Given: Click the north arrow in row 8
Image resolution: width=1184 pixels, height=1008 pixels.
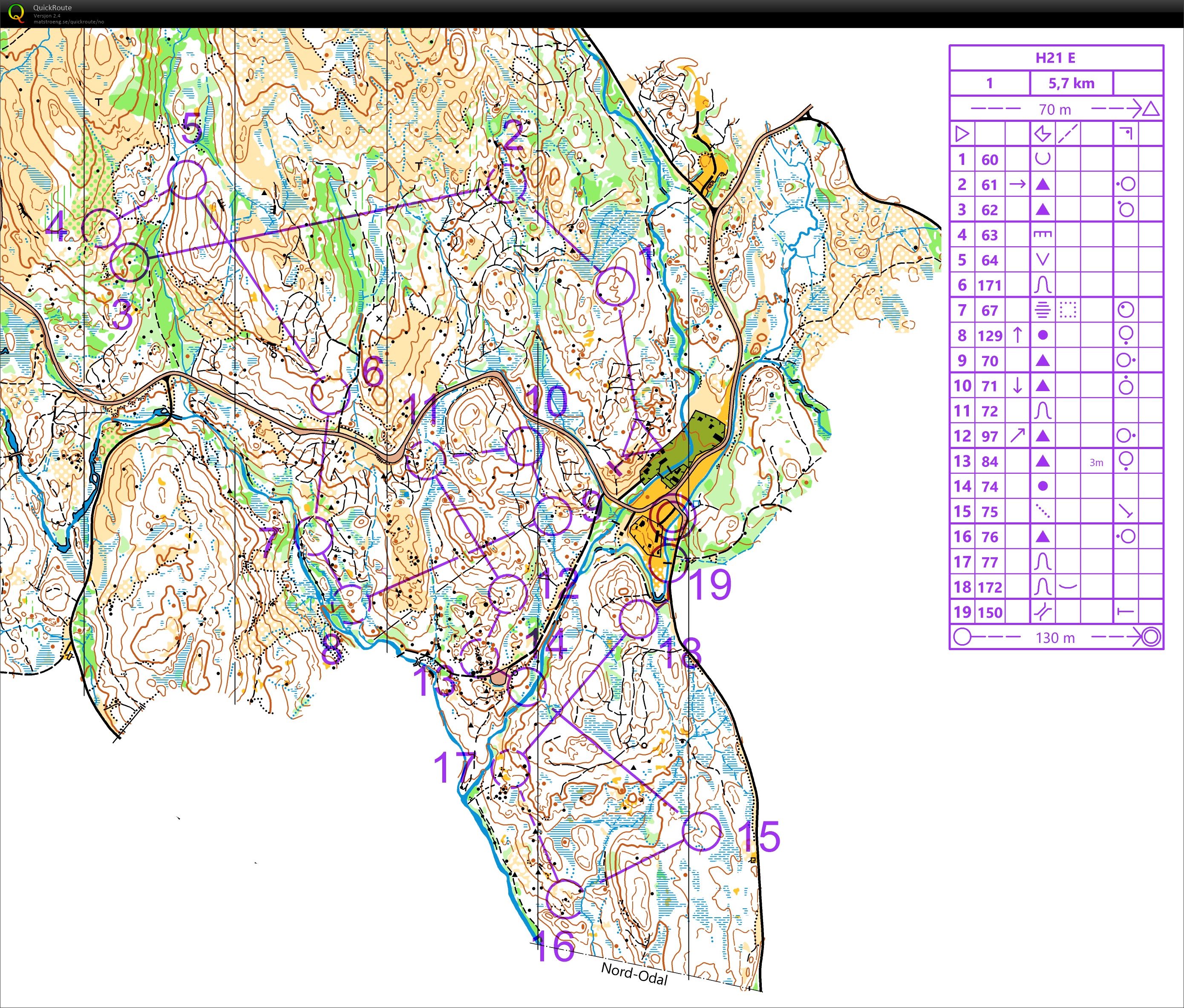Looking at the screenshot, I should pyautogui.click(x=1017, y=335).
